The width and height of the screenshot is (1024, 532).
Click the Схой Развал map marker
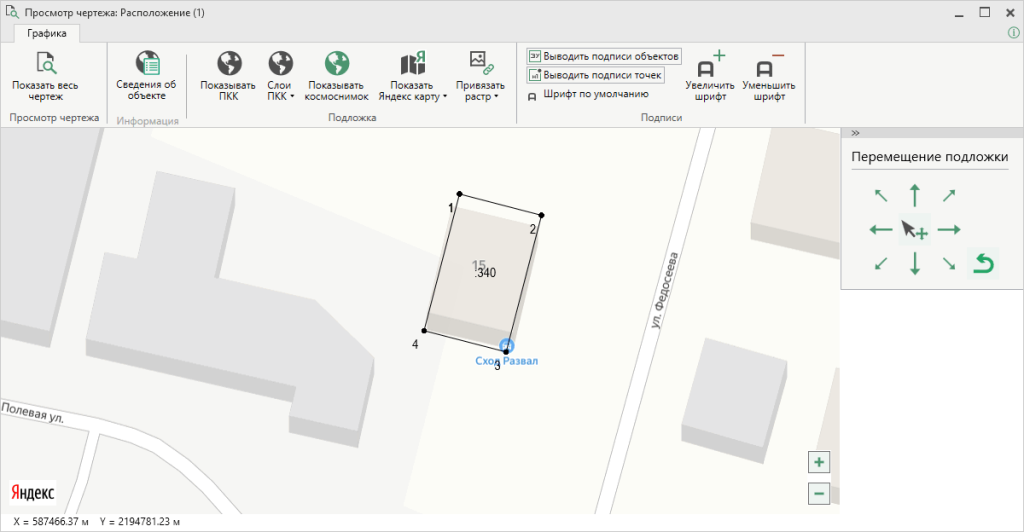[506, 346]
